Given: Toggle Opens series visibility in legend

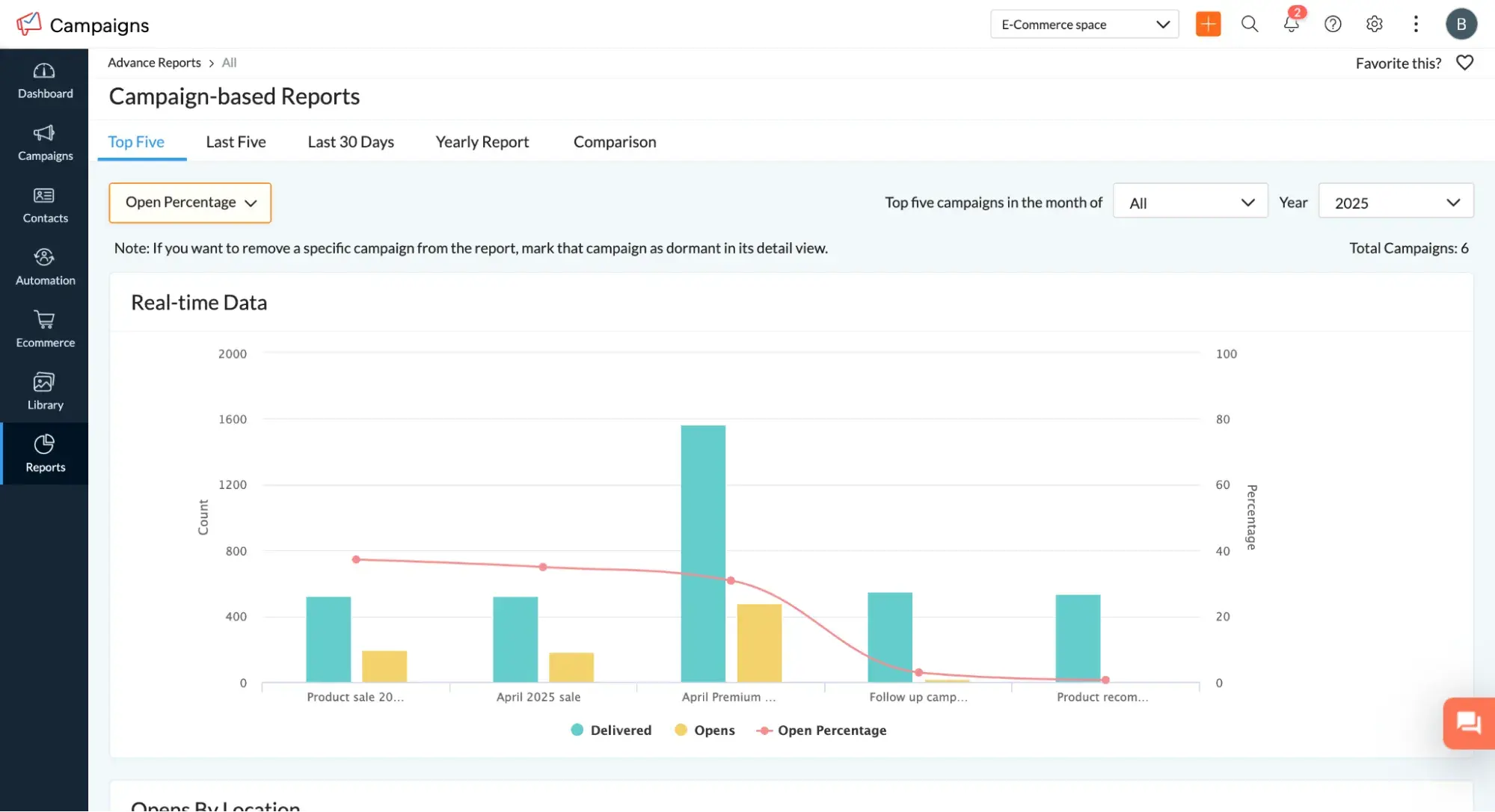Looking at the screenshot, I should tap(704, 730).
